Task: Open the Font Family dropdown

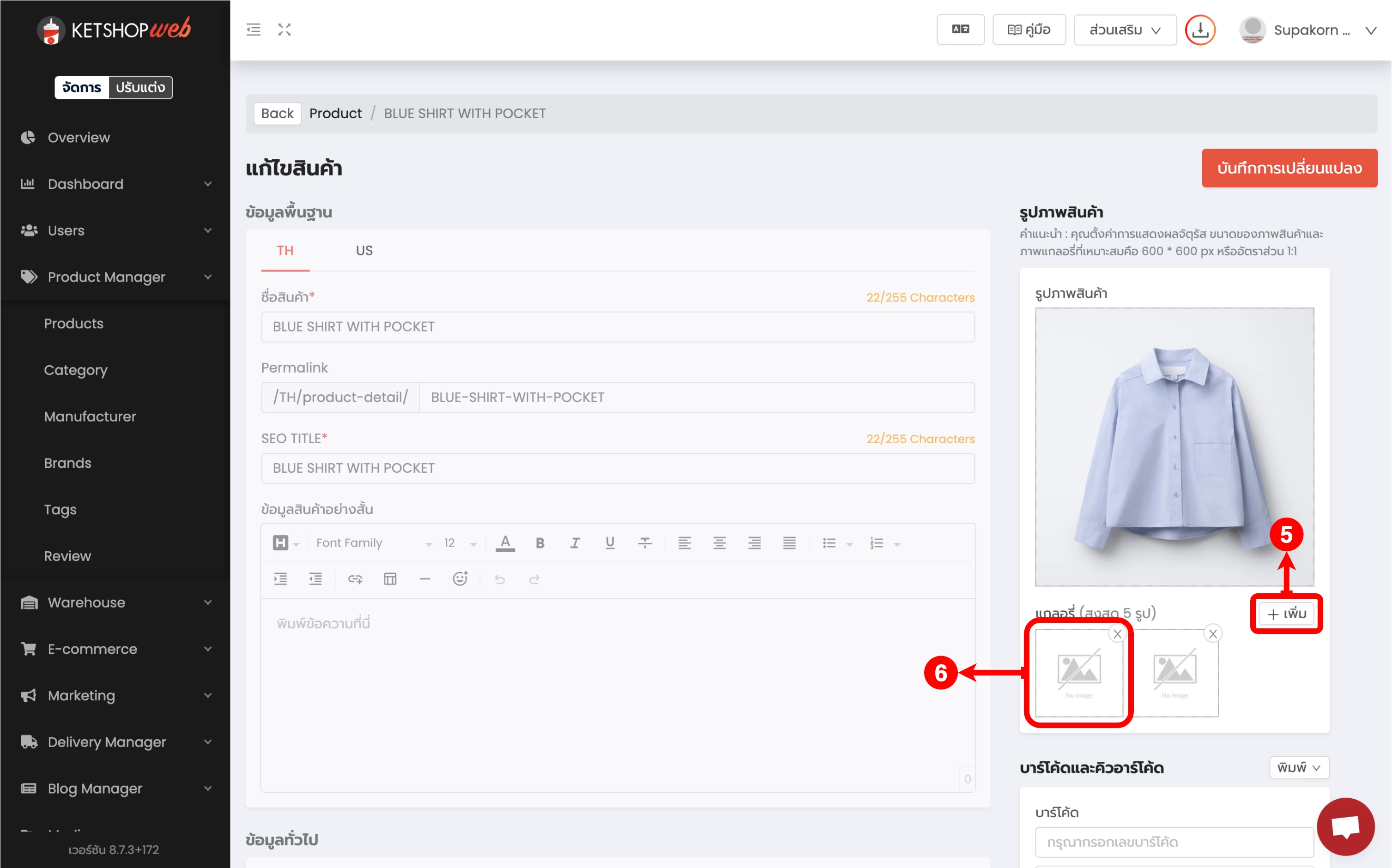Action: (x=373, y=543)
